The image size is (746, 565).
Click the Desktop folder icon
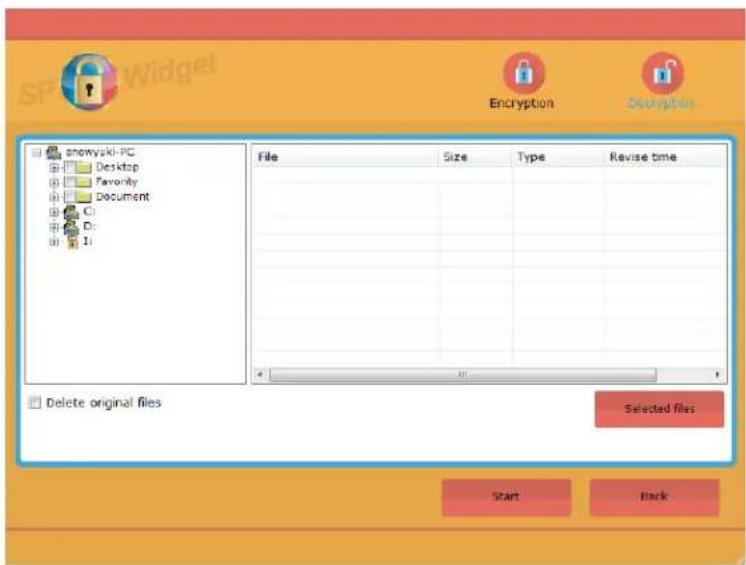pos(84,167)
